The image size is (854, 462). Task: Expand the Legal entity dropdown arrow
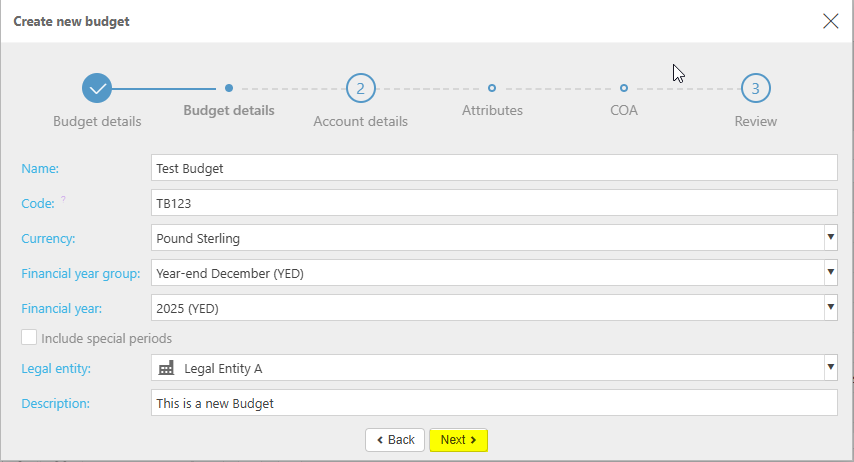[x=829, y=368]
